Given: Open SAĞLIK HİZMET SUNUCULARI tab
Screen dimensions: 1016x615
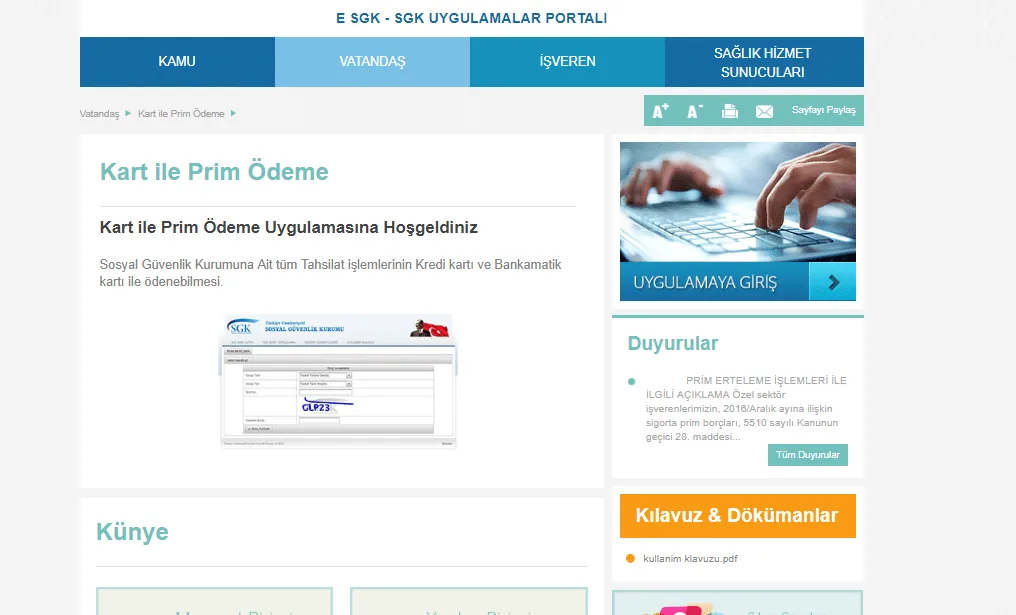Looking at the screenshot, I should pos(764,62).
